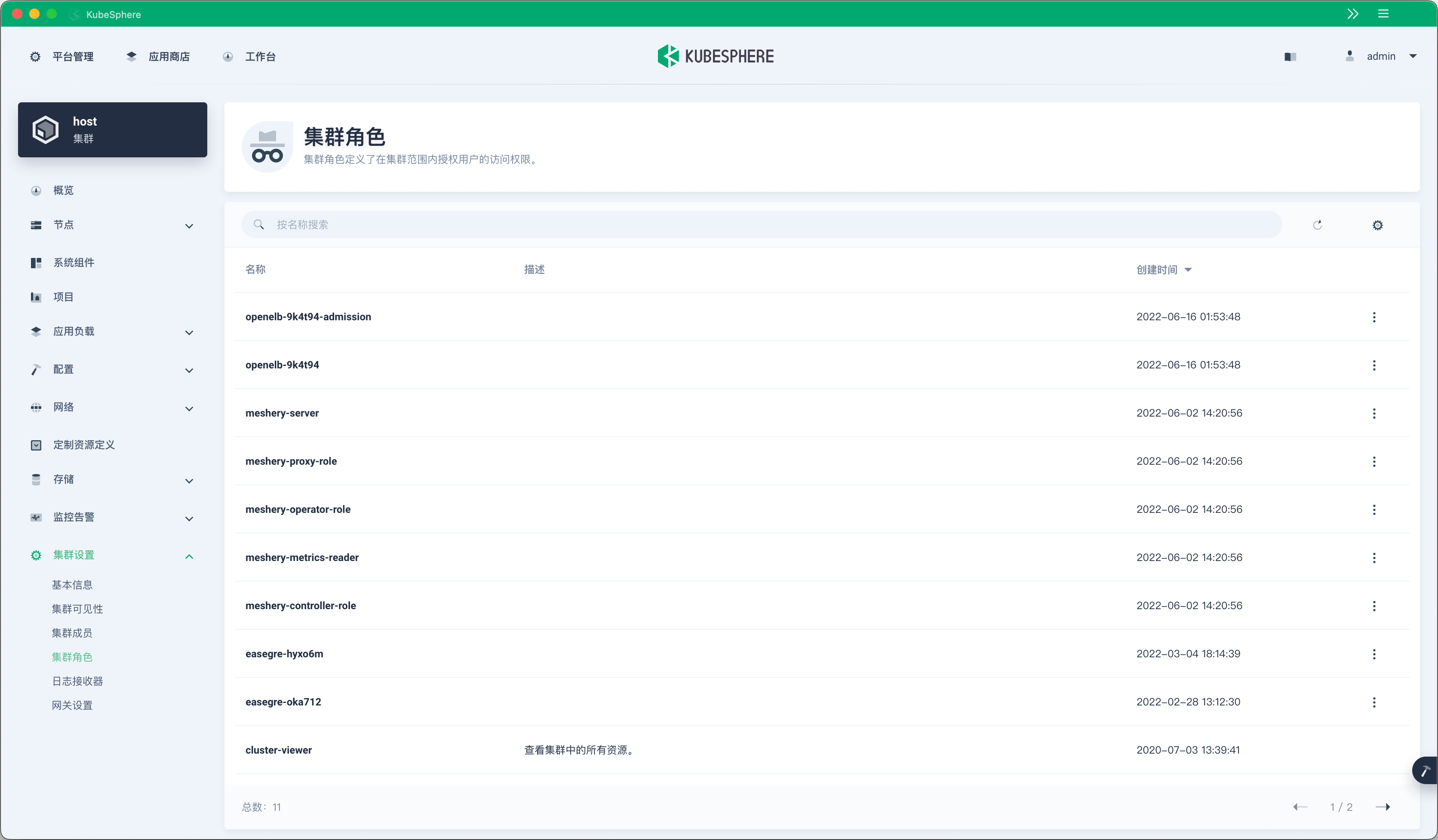The width and height of the screenshot is (1438, 840).
Task: Go to next page of roles
Action: (1383, 806)
